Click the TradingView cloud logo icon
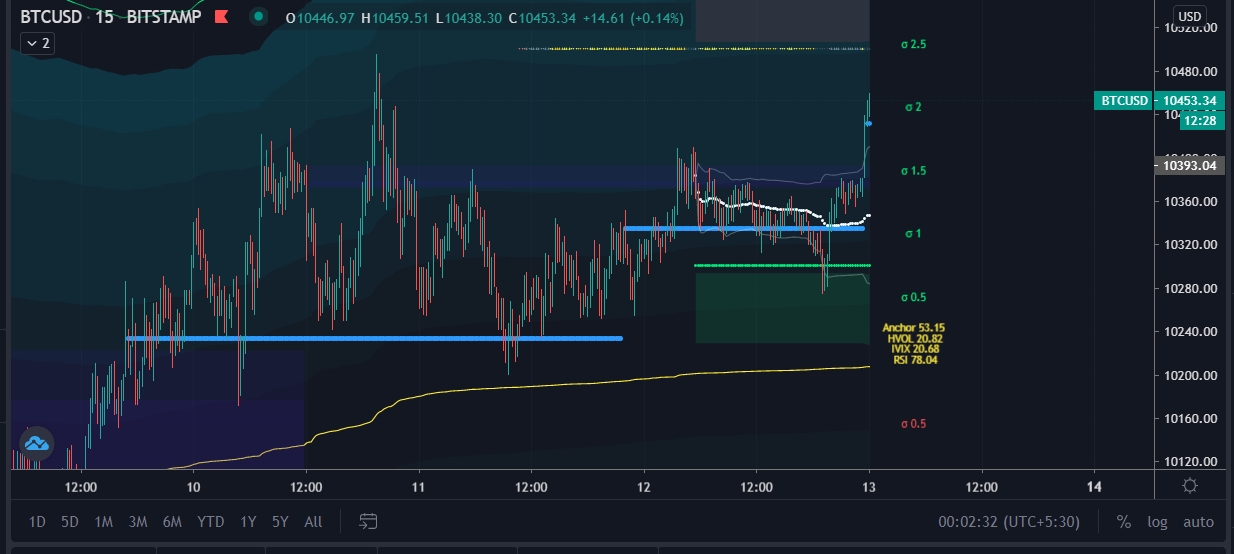 [37, 443]
